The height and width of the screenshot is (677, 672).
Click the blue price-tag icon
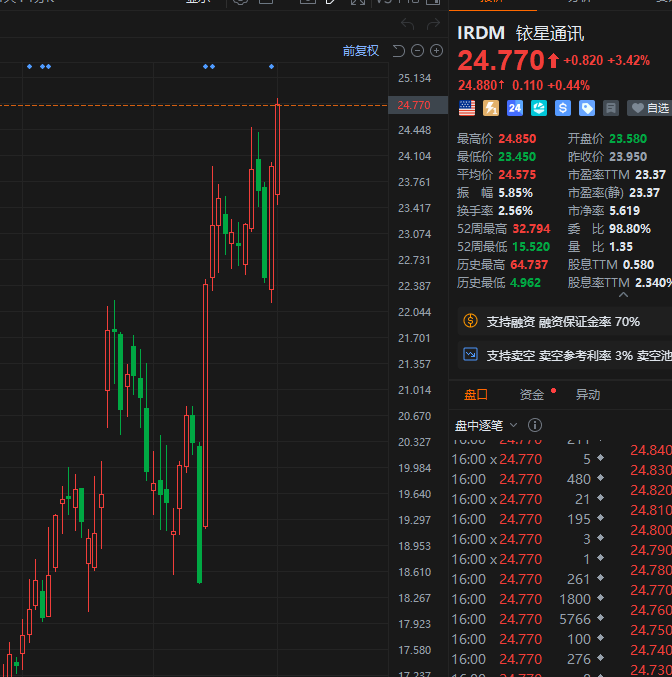(x=586, y=108)
